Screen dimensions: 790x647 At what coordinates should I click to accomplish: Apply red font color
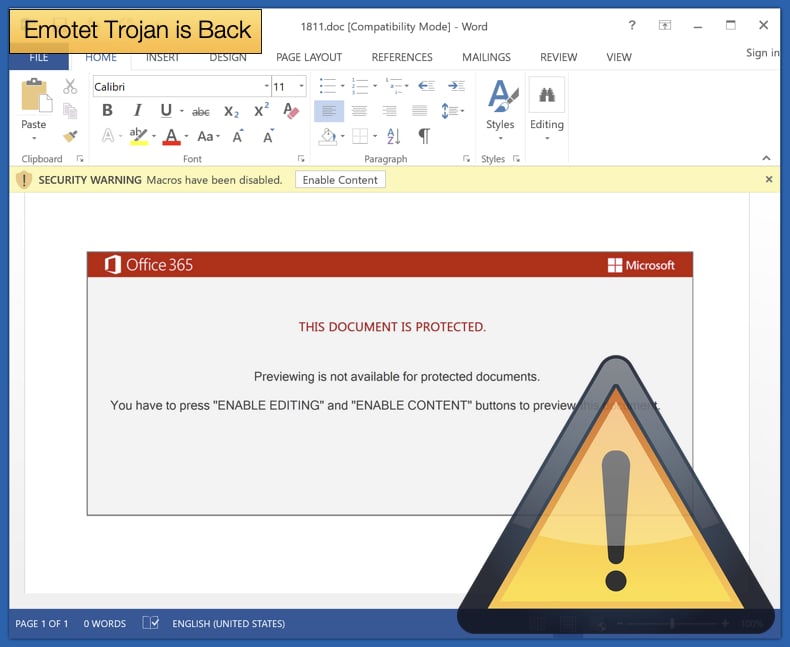coord(171,136)
